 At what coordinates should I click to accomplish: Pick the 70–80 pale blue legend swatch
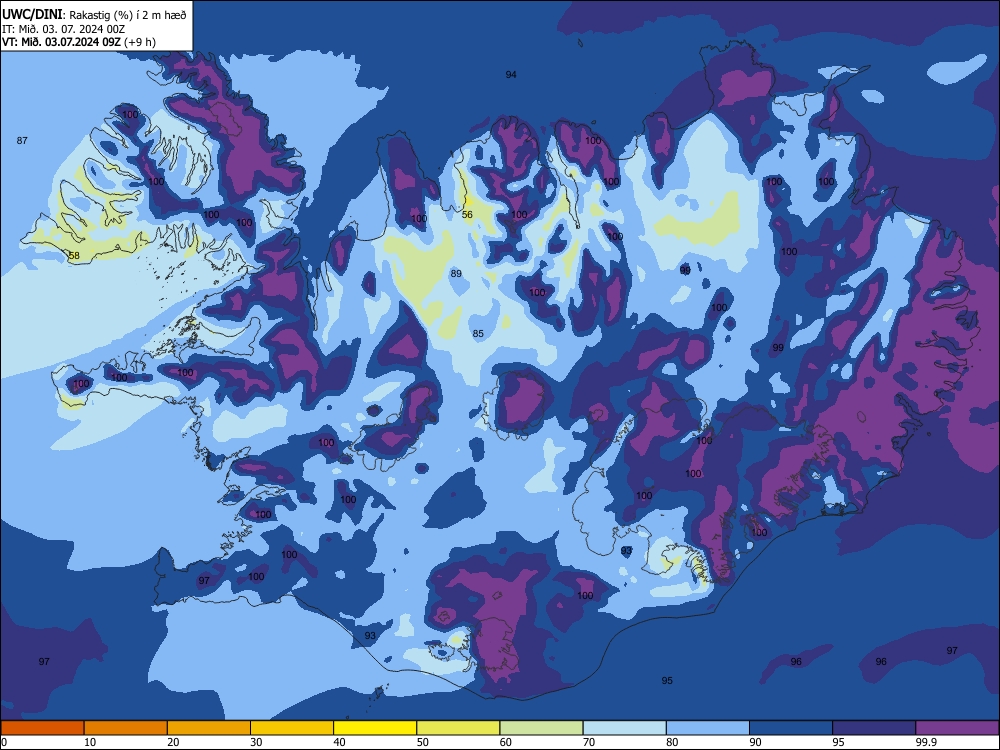point(624,728)
